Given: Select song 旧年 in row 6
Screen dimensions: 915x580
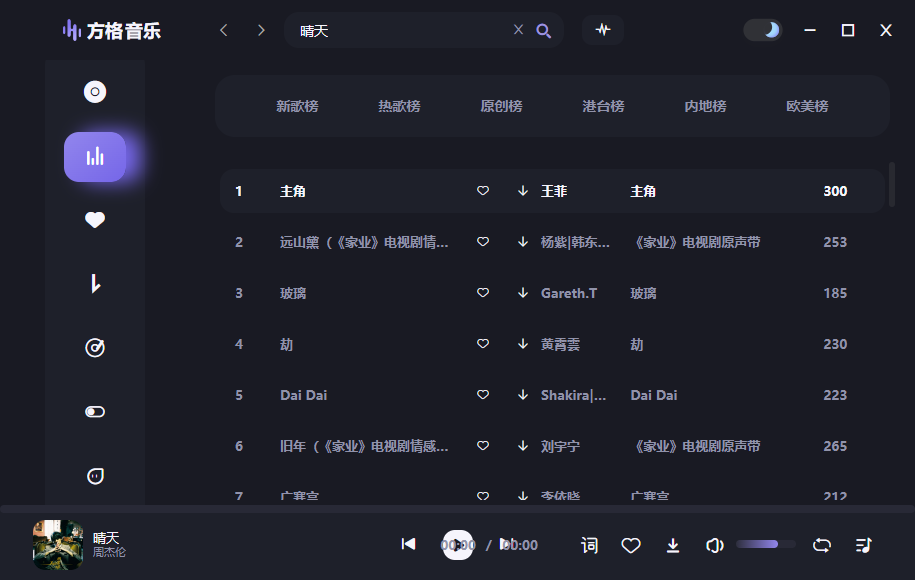Looking at the screenshot, I should 364,446.
